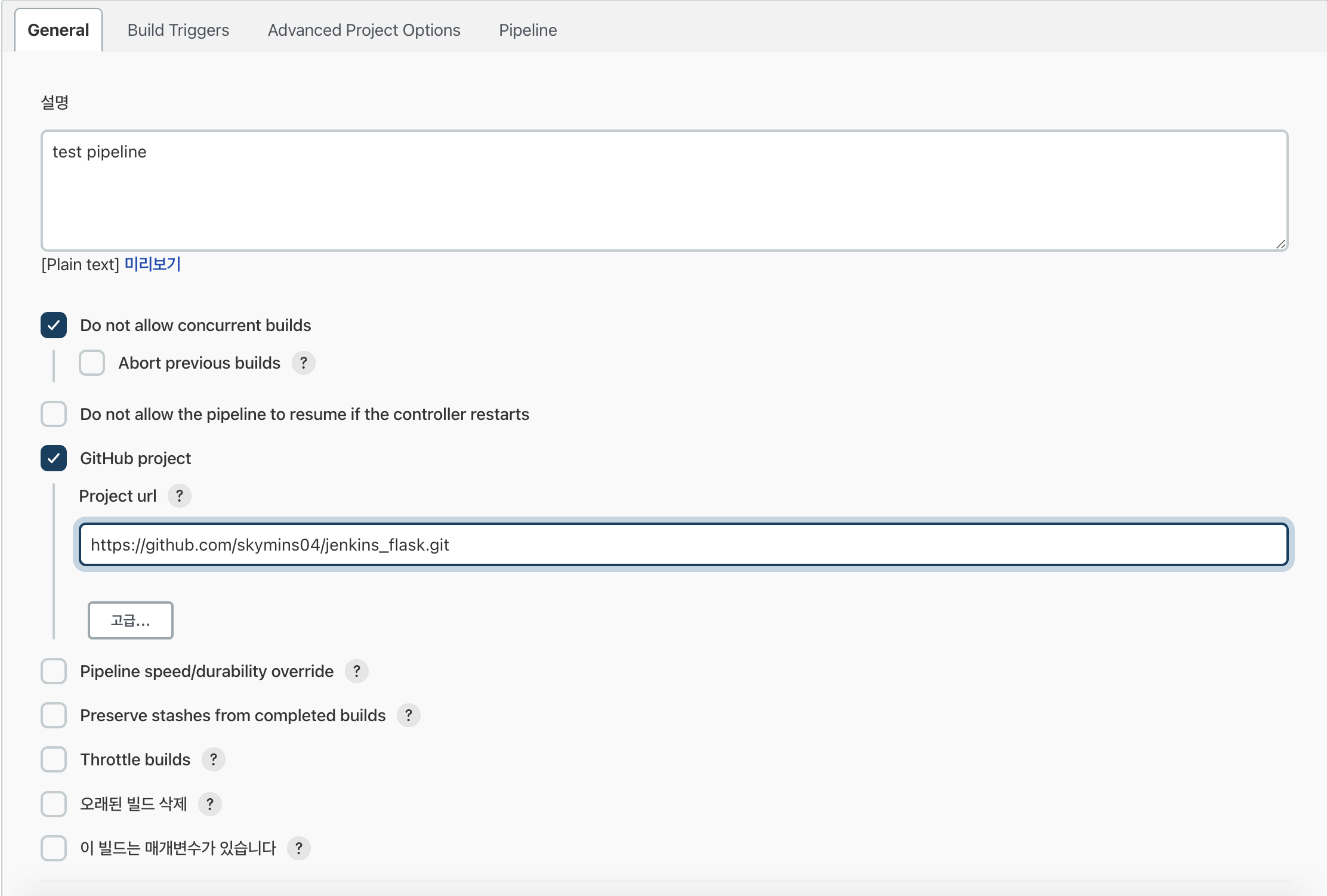
Task: Open help for Abort previous builds
Action: point(303,363)
